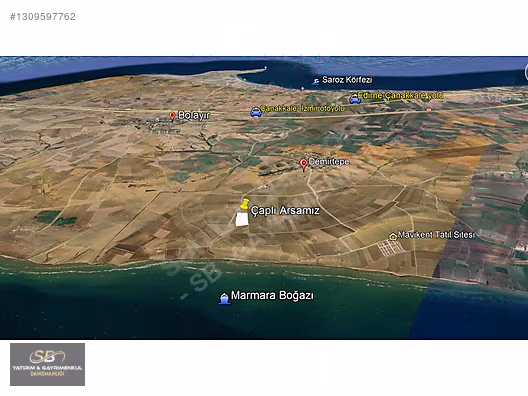Screen dimensions: 528x396
Task: Click the red Bolayır location pin
Action: click(x=172, y=117)
